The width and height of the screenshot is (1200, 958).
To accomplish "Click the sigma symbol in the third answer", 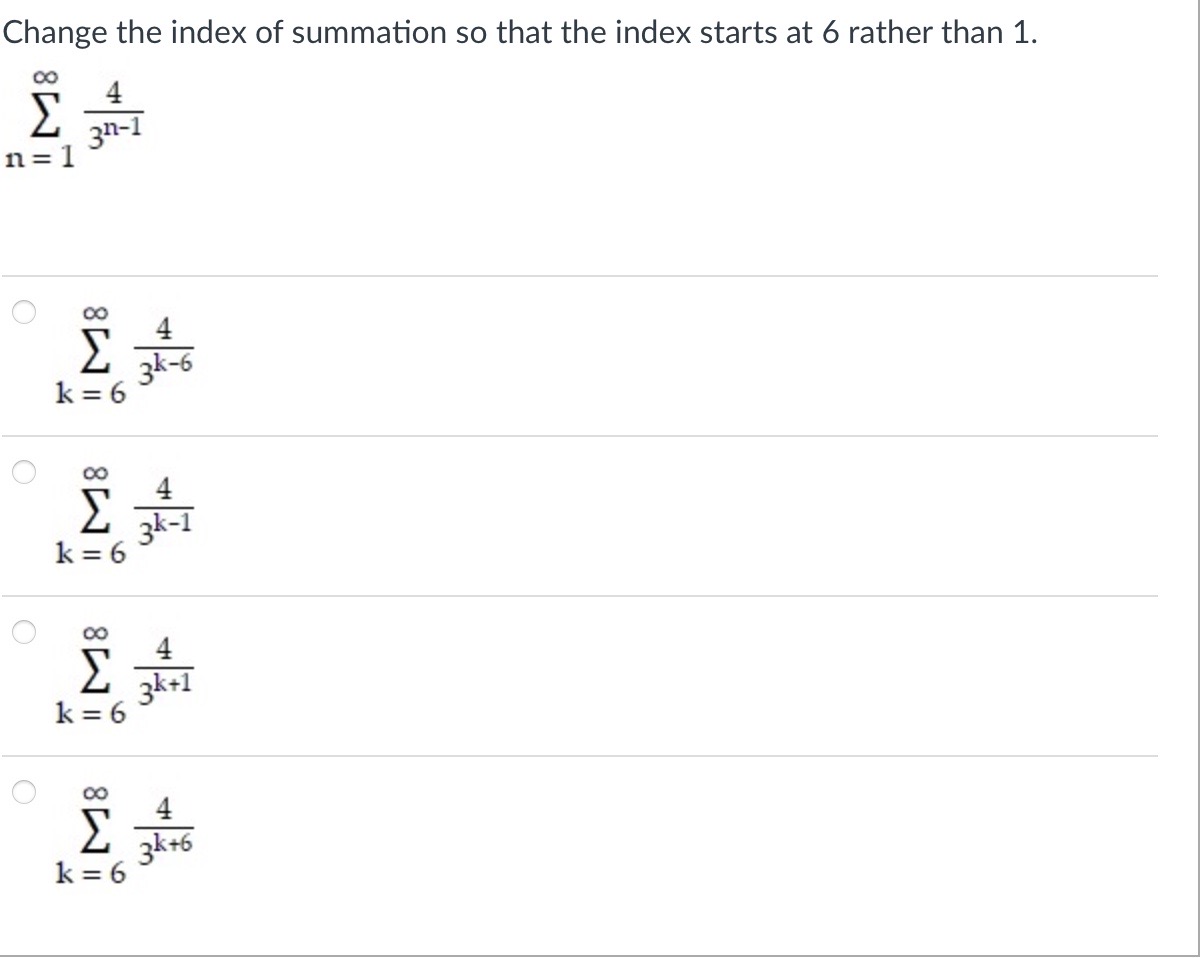I will pyautogui.click(x=93, y=671).
